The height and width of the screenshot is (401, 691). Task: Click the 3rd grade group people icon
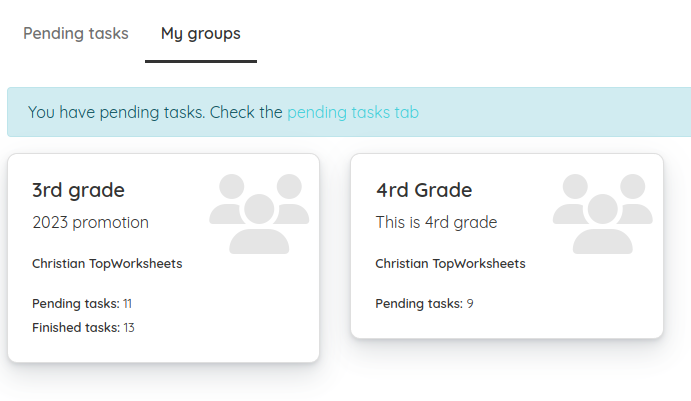[259, 214]
